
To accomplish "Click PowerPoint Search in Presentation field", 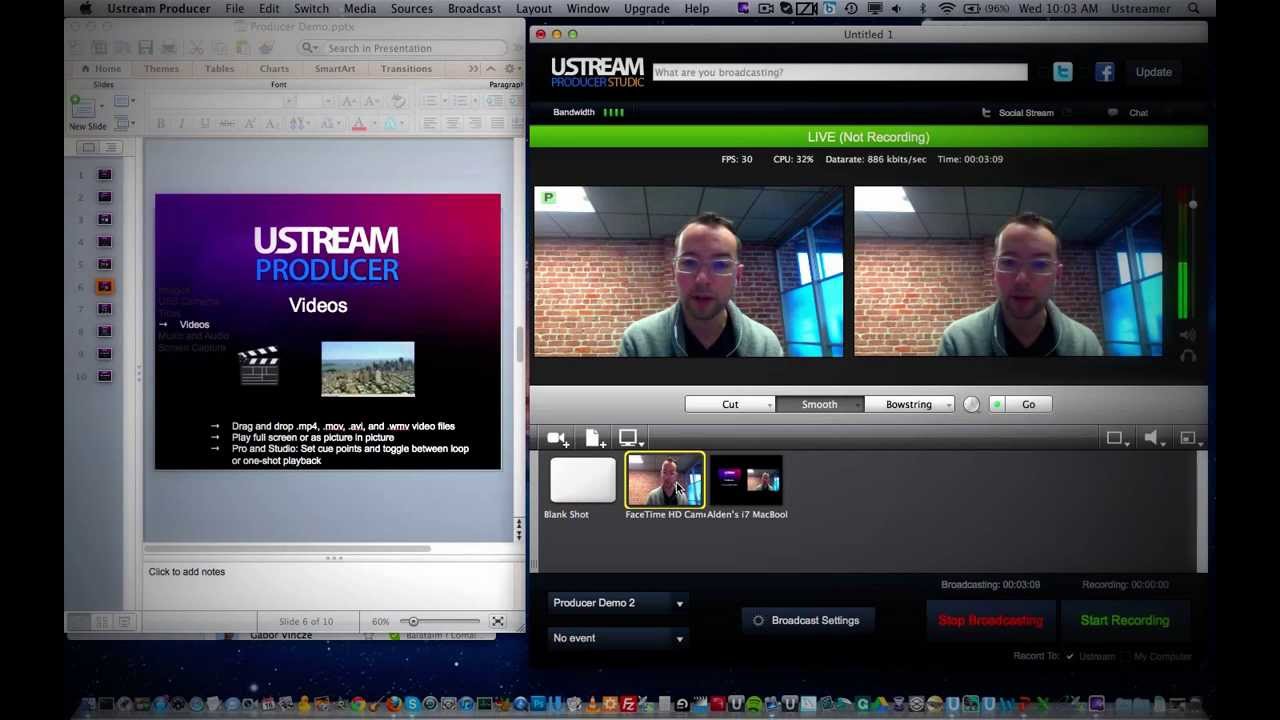I will click(404, 48).
